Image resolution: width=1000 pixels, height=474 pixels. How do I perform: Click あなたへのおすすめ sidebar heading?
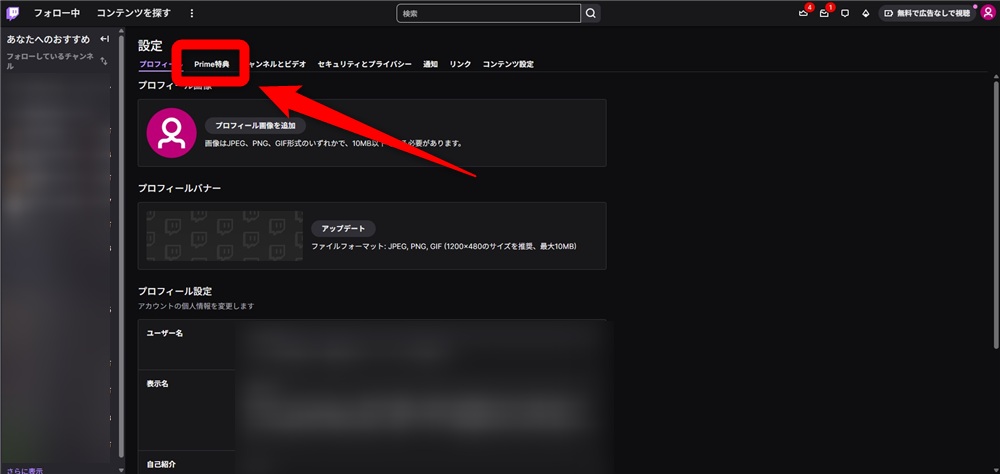48,40
